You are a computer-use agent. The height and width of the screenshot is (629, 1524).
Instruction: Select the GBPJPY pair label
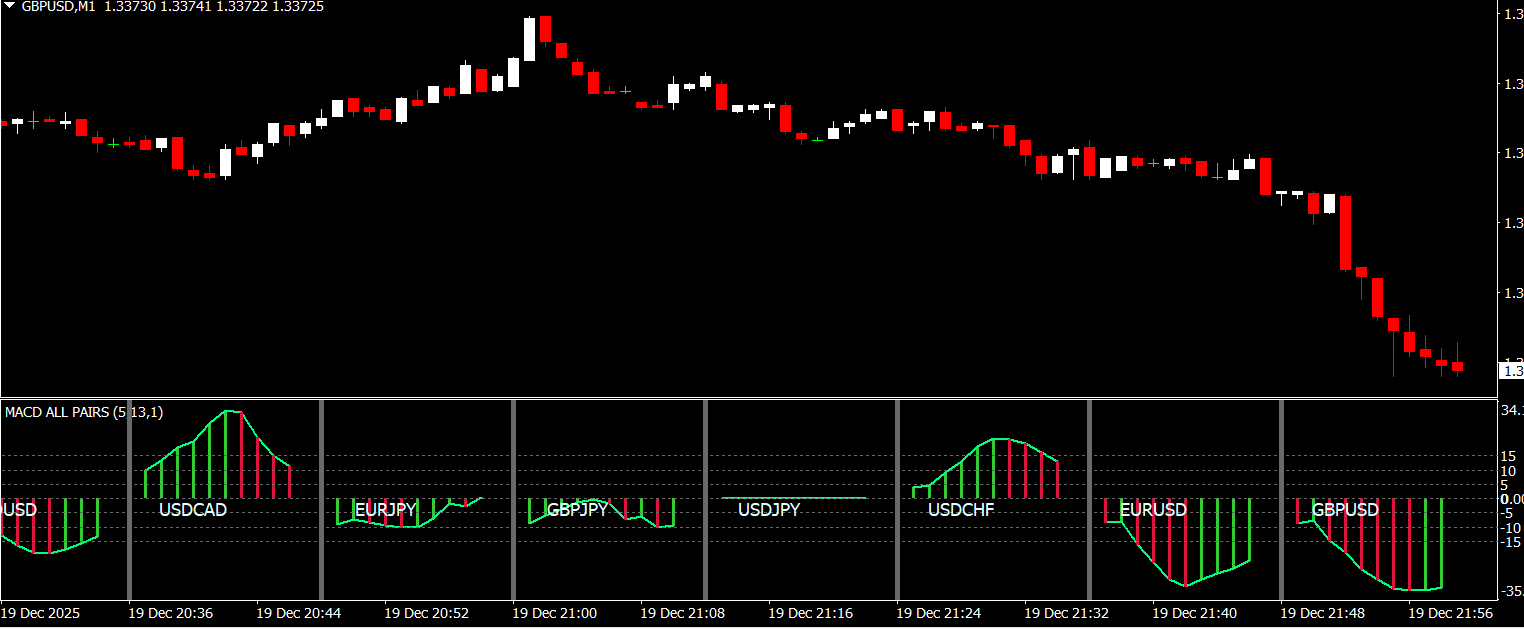[x=577, y=510]
